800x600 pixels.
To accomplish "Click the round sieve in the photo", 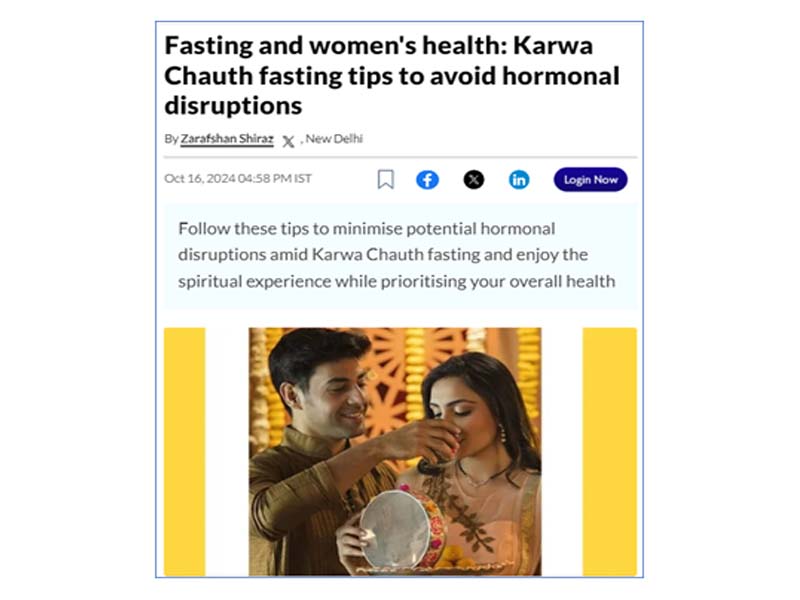I will (x=396, y=529).
